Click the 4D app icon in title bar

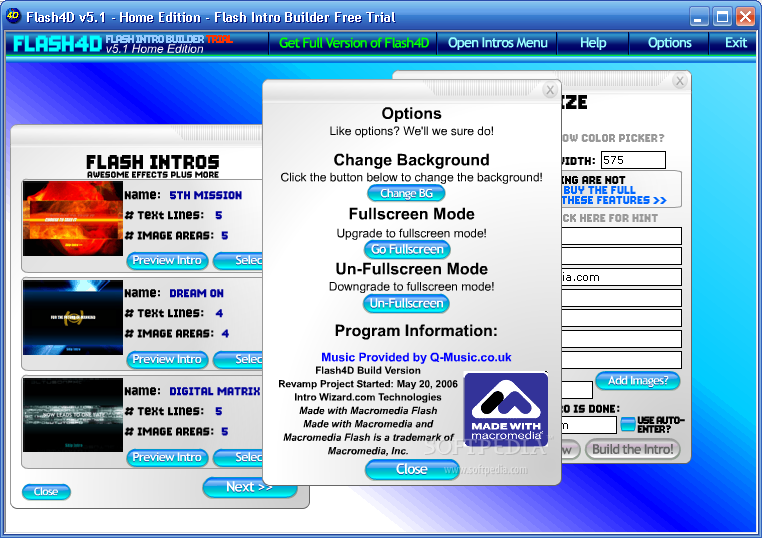[13, 16]
